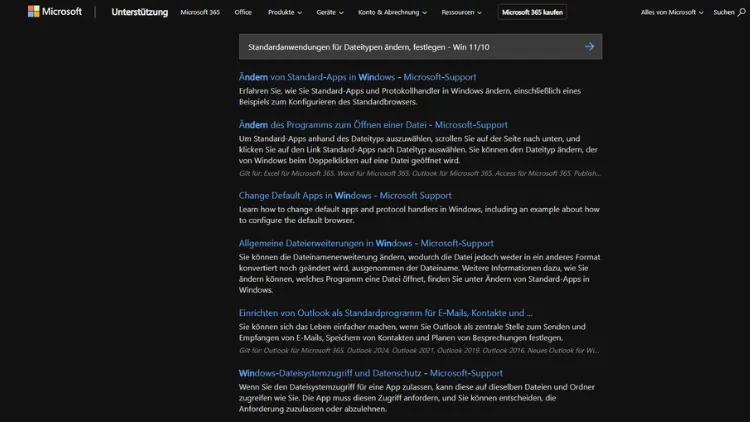Open Alles von Microsoft menu
The height and width of the screenshot is (422, 750).
click(x=672, y=12)
